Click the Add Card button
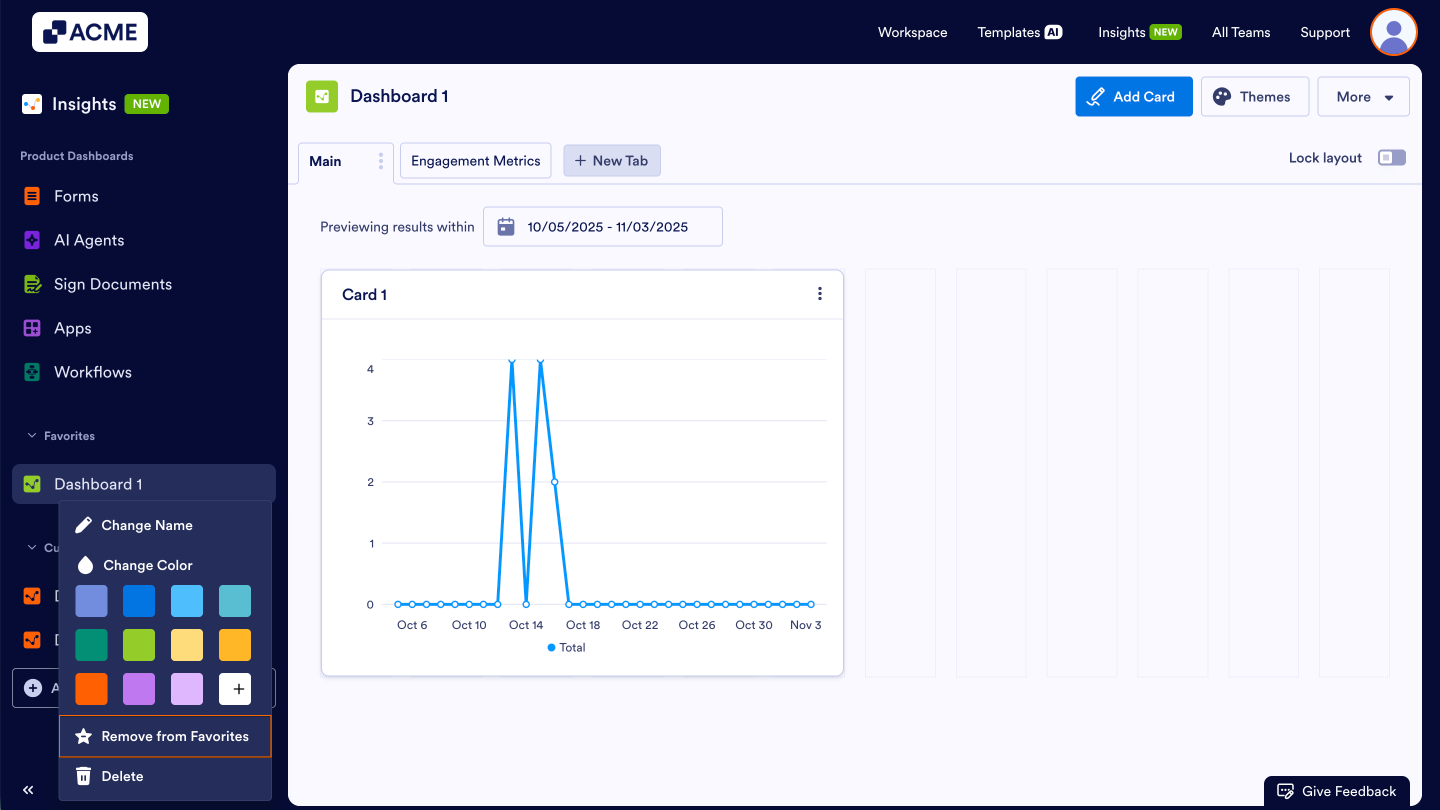Screen dimensions: 1440x810 (x=1133, y=96)
